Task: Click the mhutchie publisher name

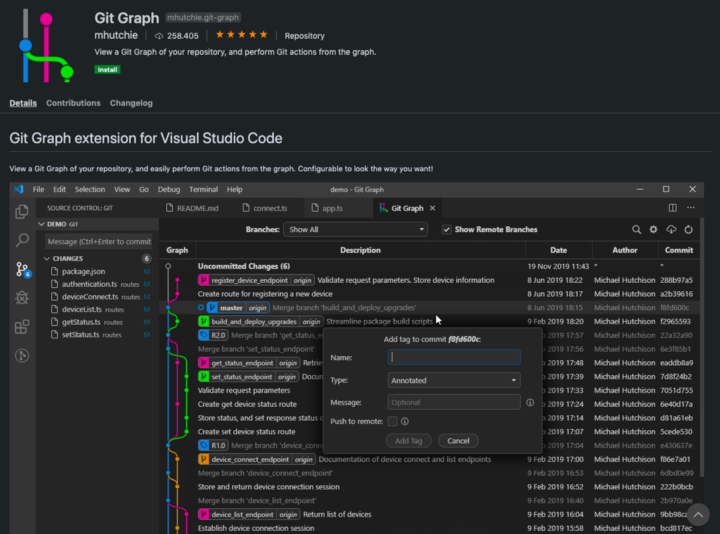Action: [x=116, y=35]
